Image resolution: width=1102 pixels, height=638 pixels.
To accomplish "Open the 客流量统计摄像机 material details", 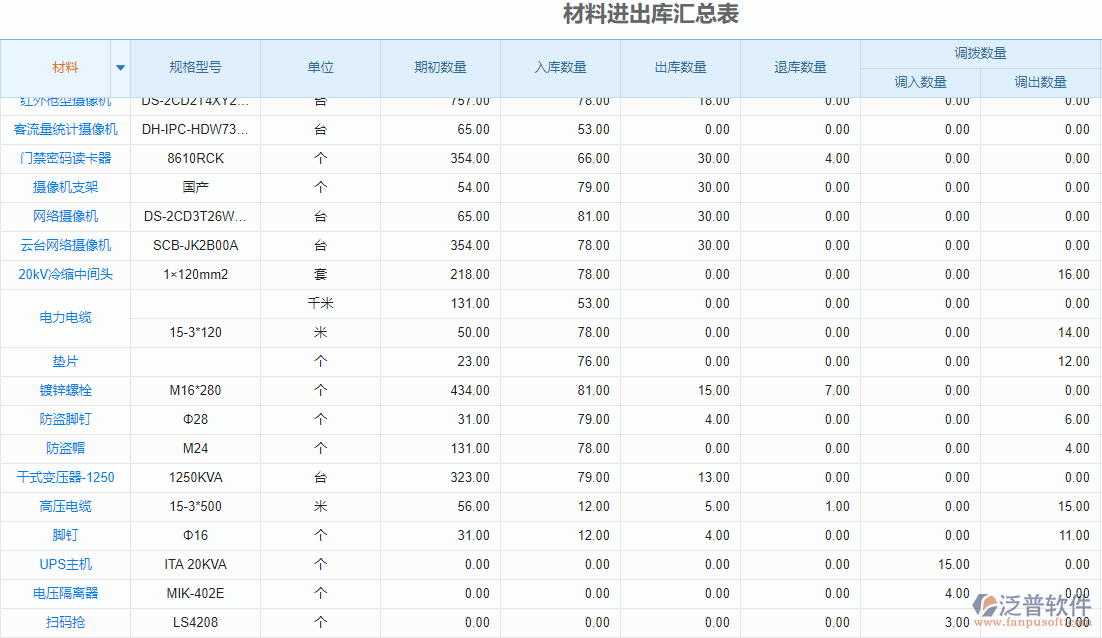I will coord(64,129).
